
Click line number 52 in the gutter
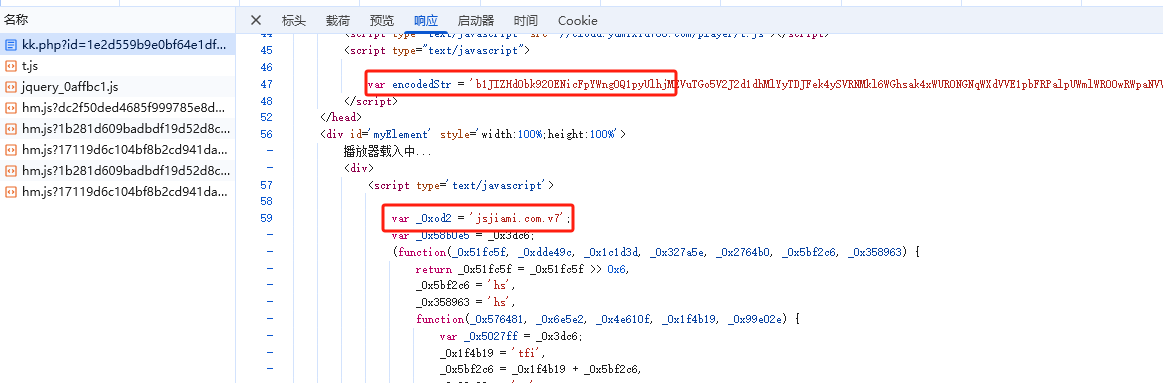(267, 117)
